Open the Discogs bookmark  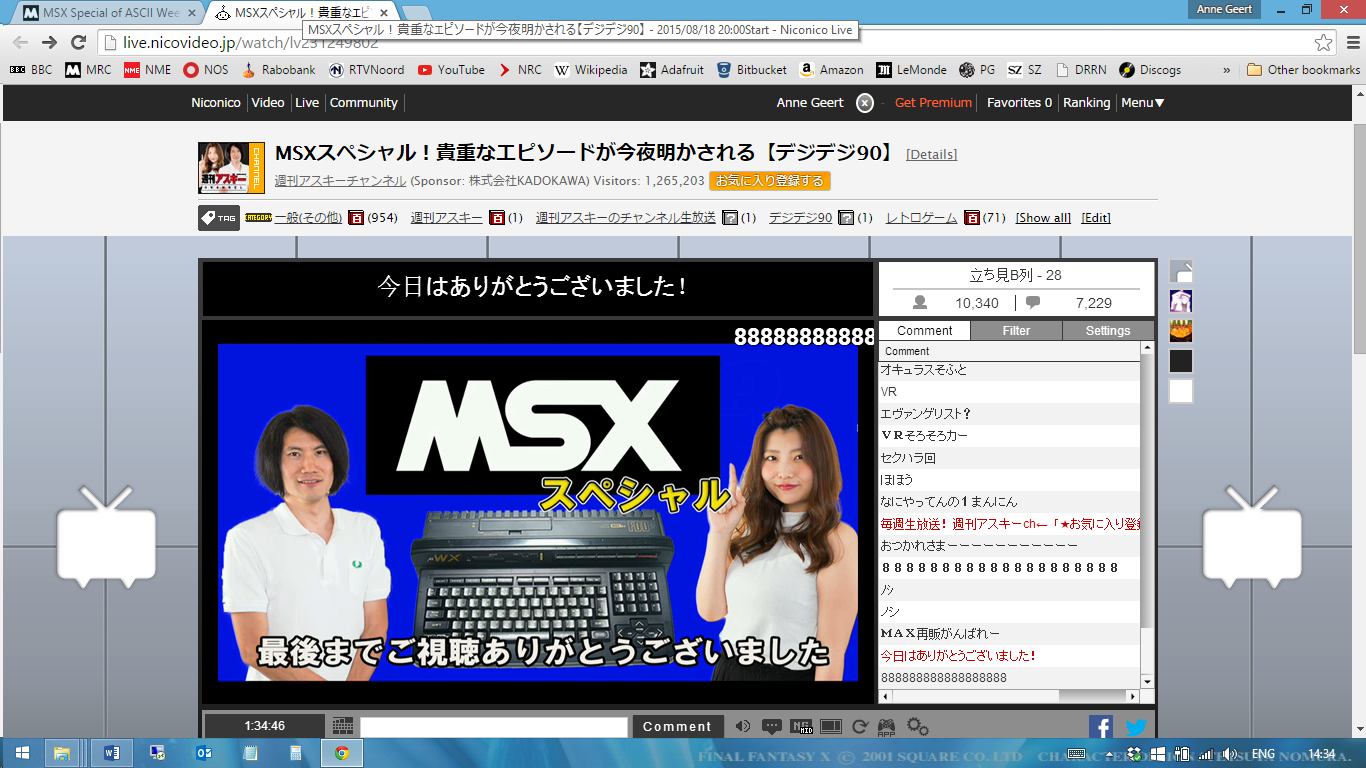point(1150,70)
